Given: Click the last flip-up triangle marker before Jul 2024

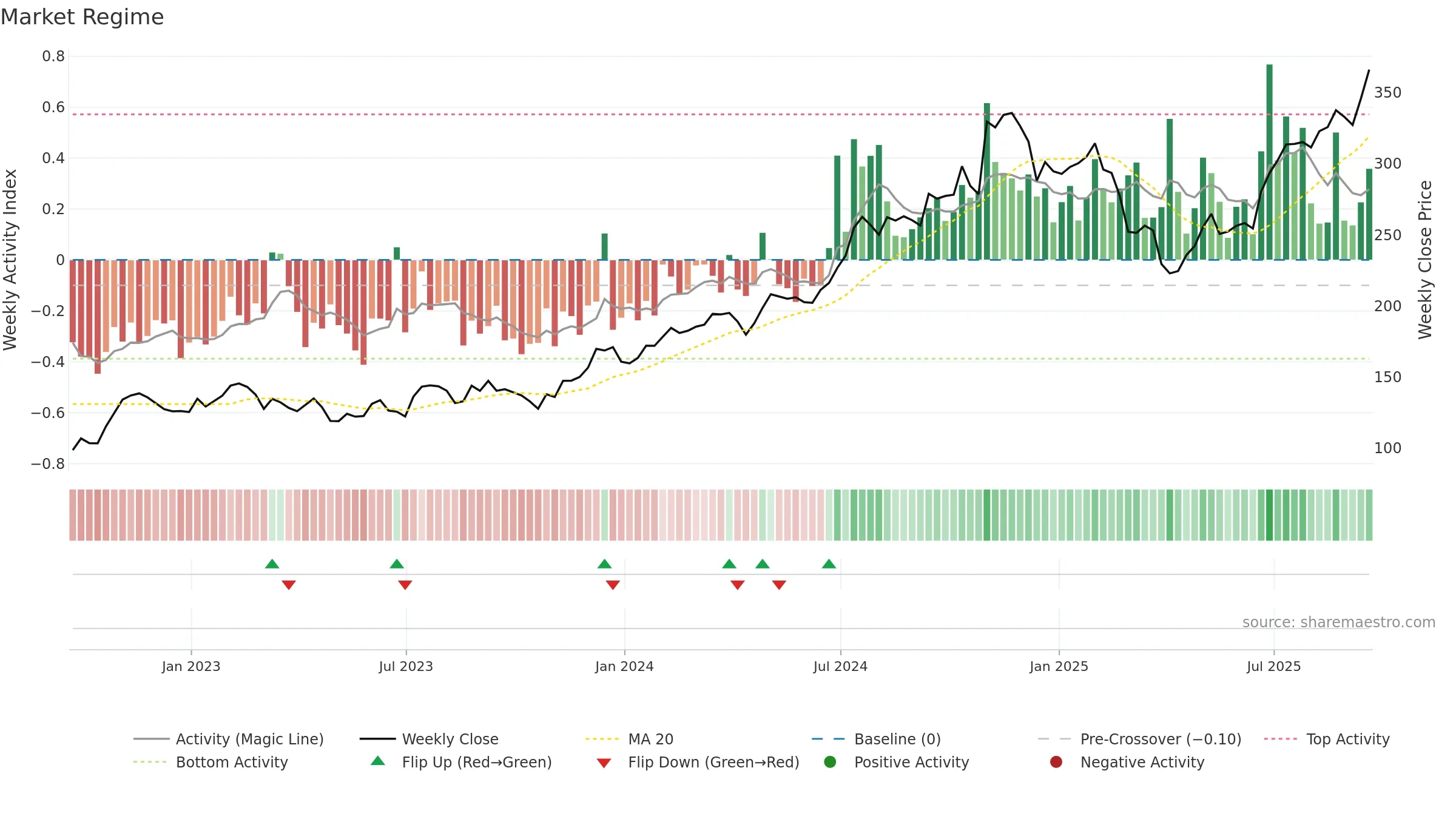Looking at the screenshot, I should (829, 564).
